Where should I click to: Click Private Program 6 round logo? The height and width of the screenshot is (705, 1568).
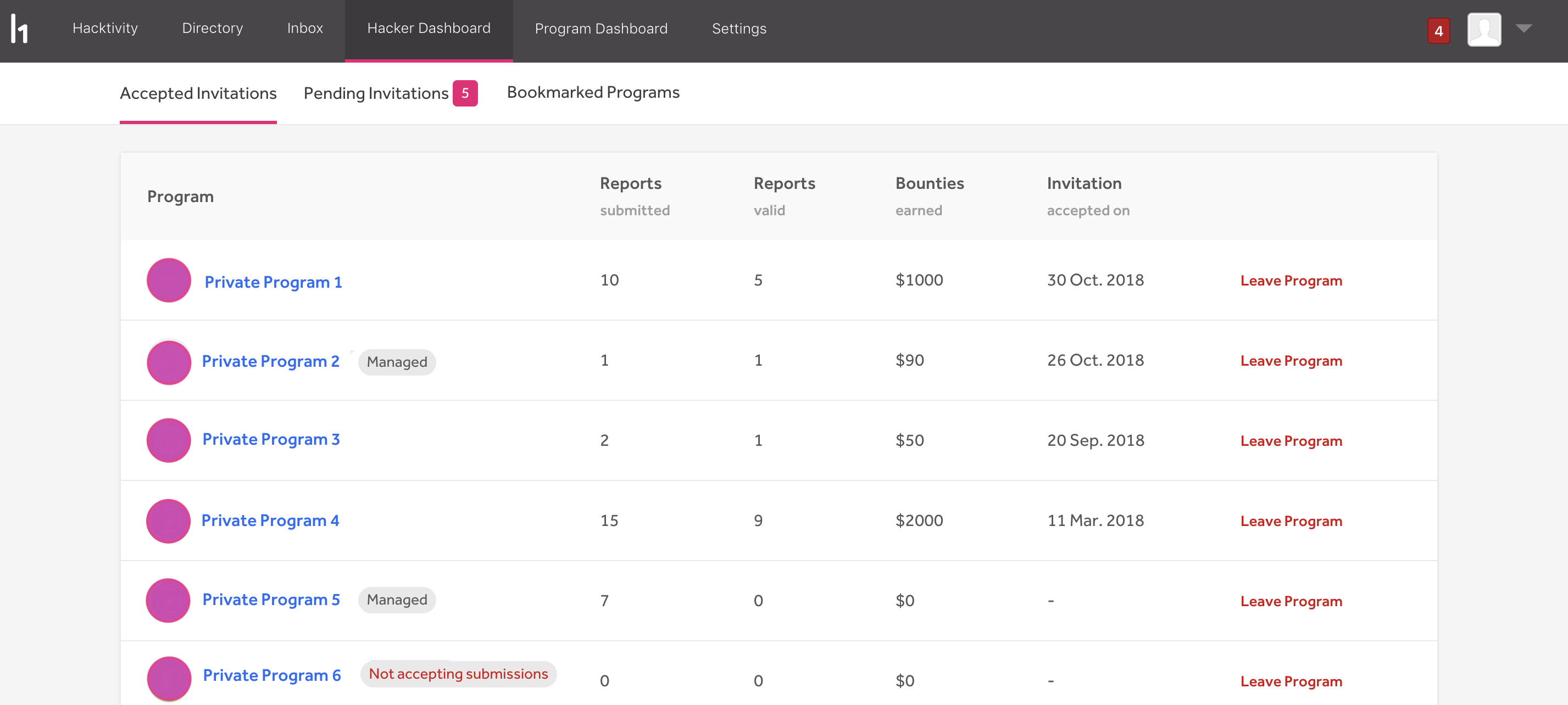[169, 678]
